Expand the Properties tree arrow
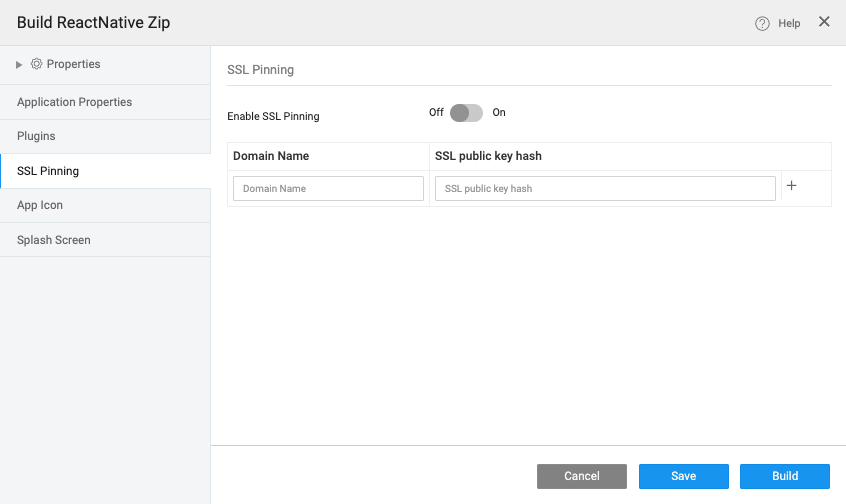846x504 pixels. point(19,65)
